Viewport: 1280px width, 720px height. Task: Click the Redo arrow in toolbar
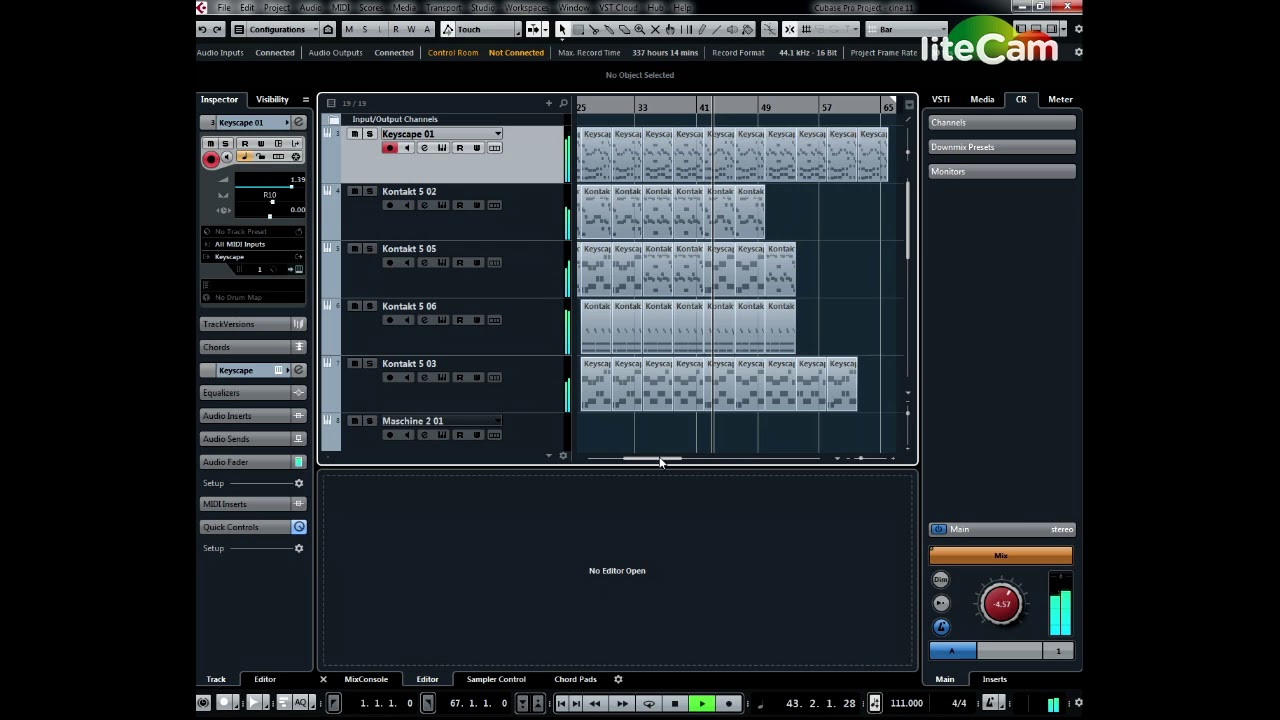(217, 29)
